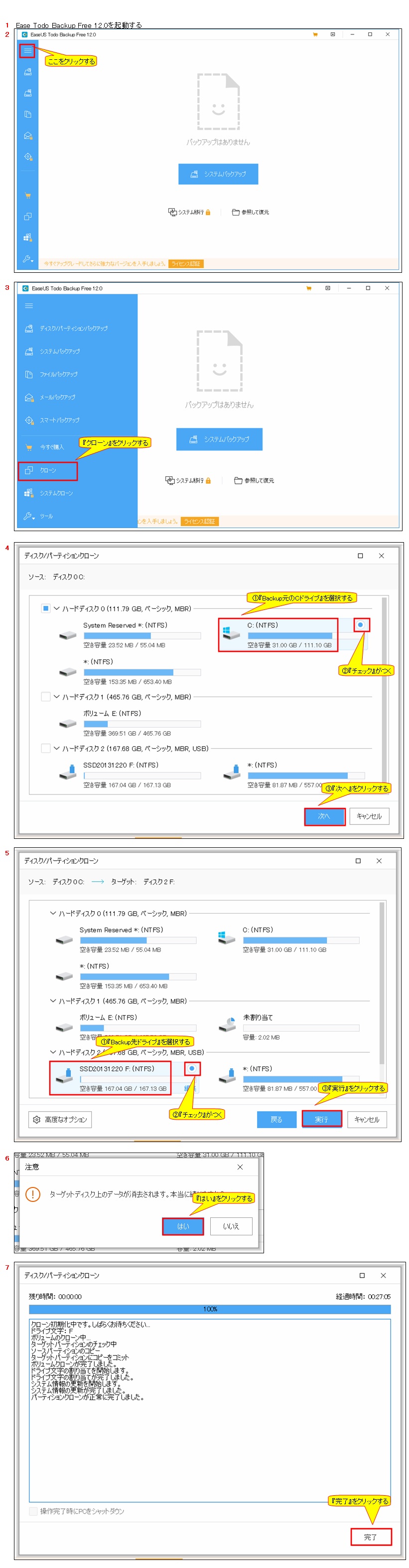Open system clone icon in collapsed sidebar
The height and width of the screenshot is (1568, 409).
[27, 238]
